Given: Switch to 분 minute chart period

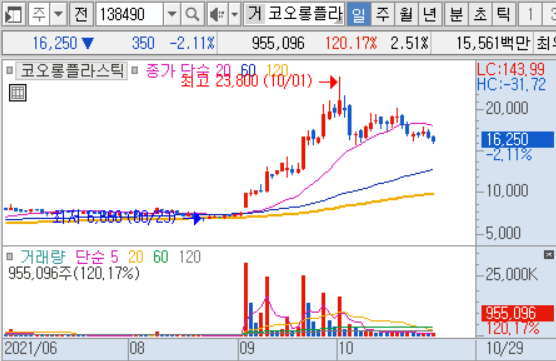Looking at the screenshot, I should coord(456,14).
